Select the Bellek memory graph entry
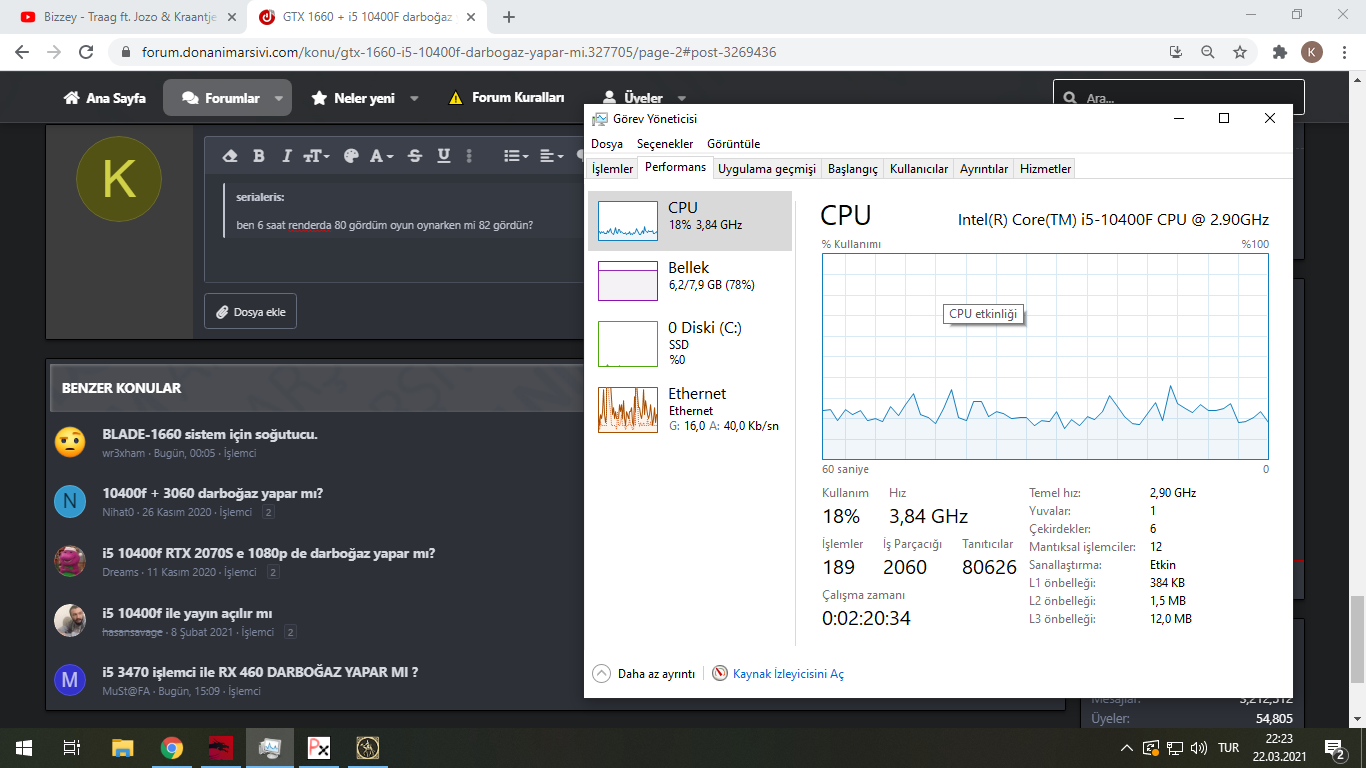The width and height of the screenshot is (1366, 768). point(690,280)
